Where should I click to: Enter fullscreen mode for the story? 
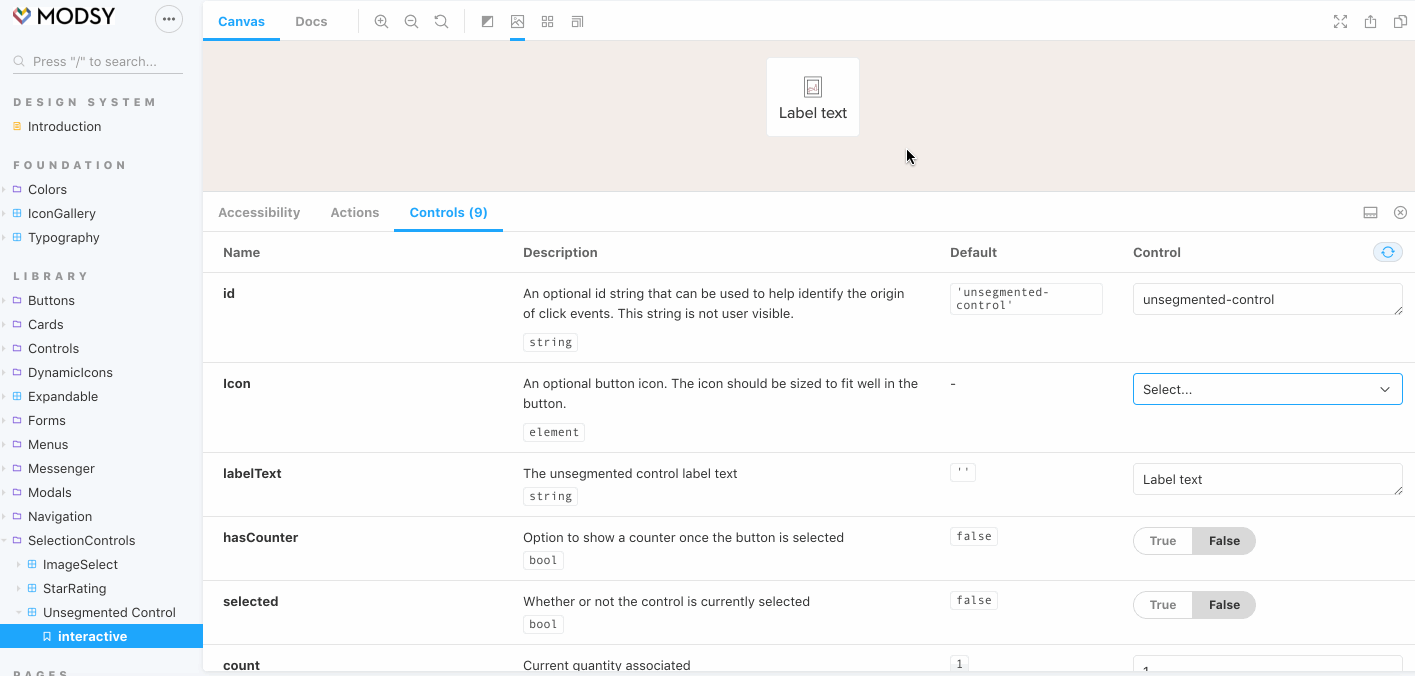(1340, 21)
